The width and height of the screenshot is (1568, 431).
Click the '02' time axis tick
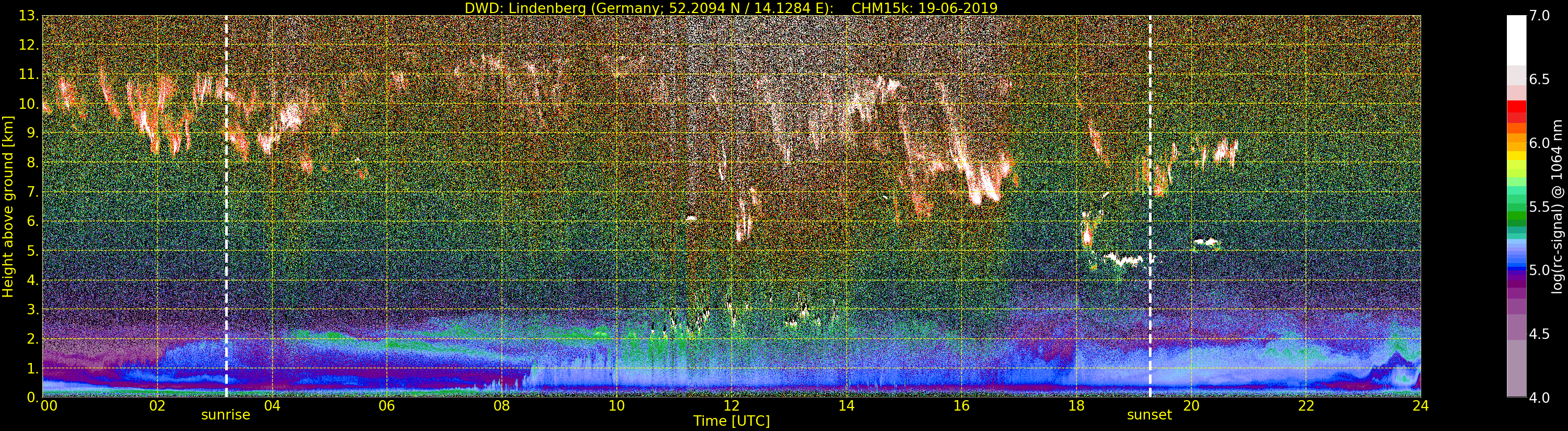pos(157,405)
